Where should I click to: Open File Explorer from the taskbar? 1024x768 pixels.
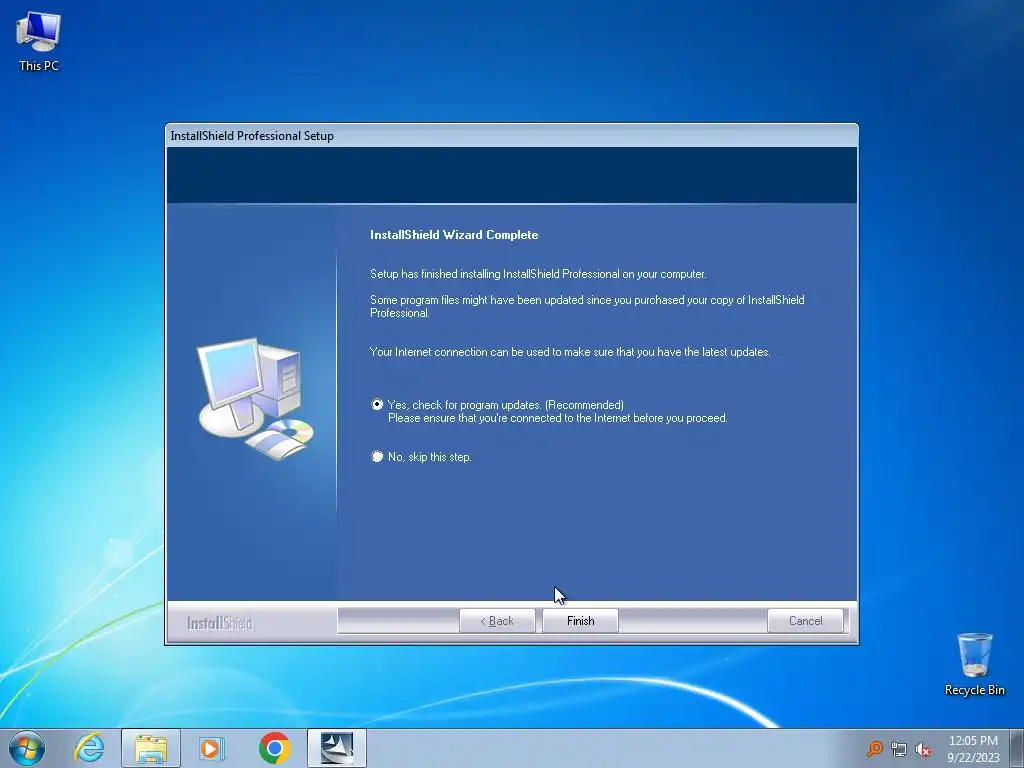tap(151, 748)
